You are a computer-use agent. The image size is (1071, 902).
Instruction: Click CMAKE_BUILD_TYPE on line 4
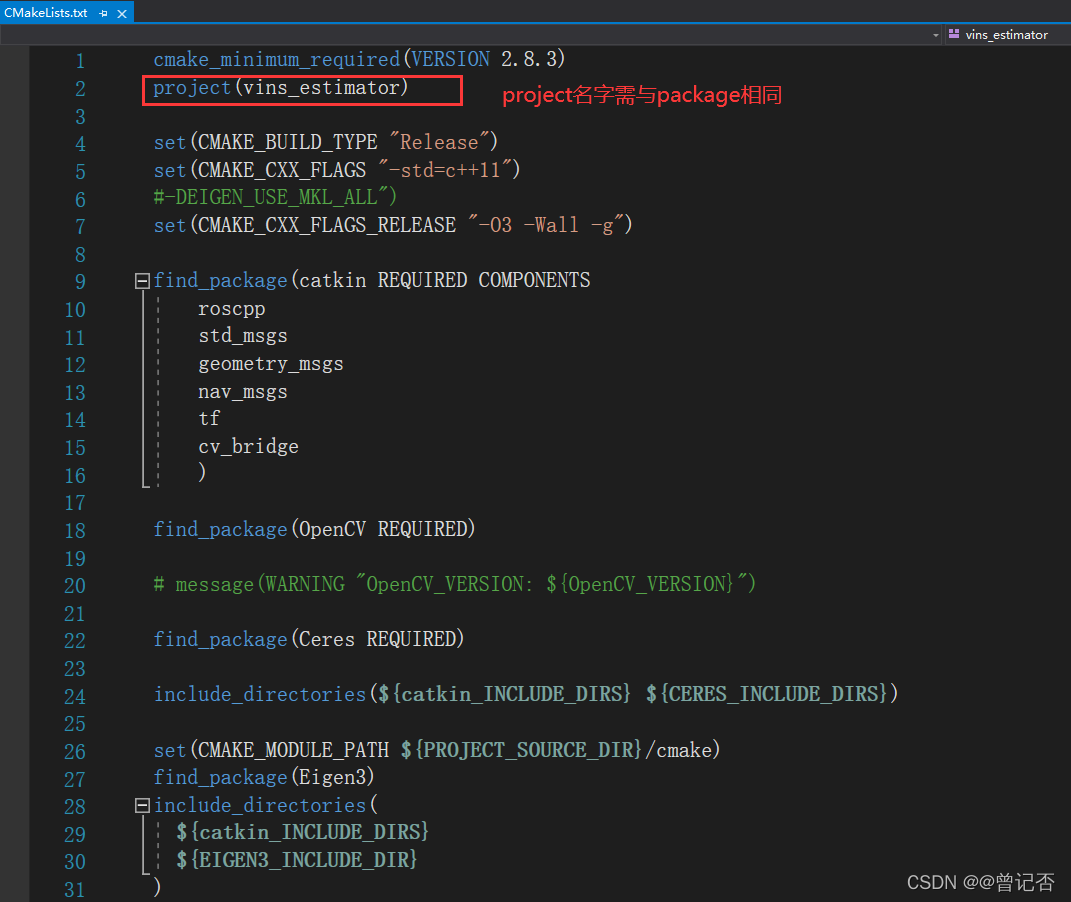point(288,142)
